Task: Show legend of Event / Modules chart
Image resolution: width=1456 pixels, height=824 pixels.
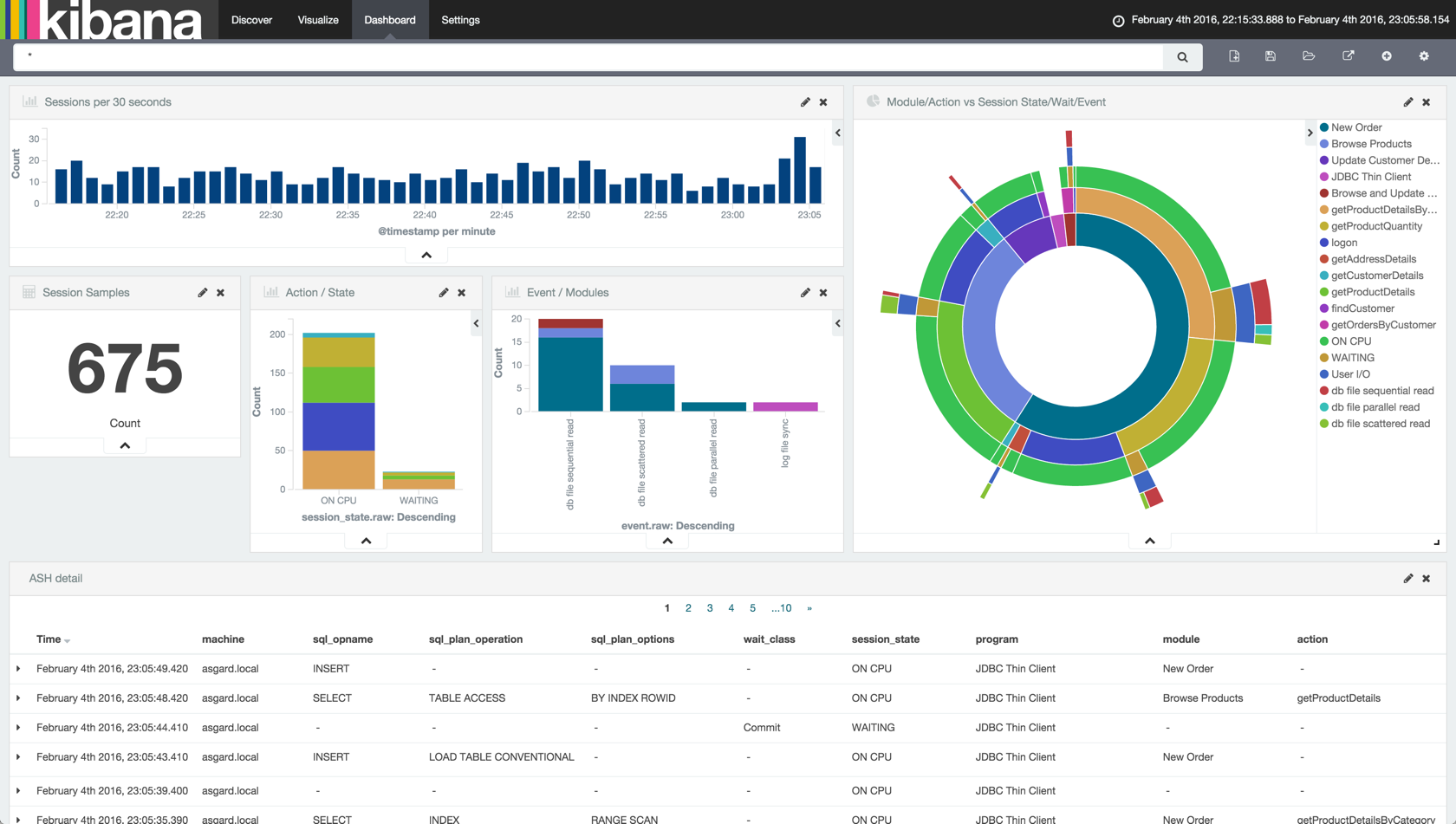Action: 838,324
